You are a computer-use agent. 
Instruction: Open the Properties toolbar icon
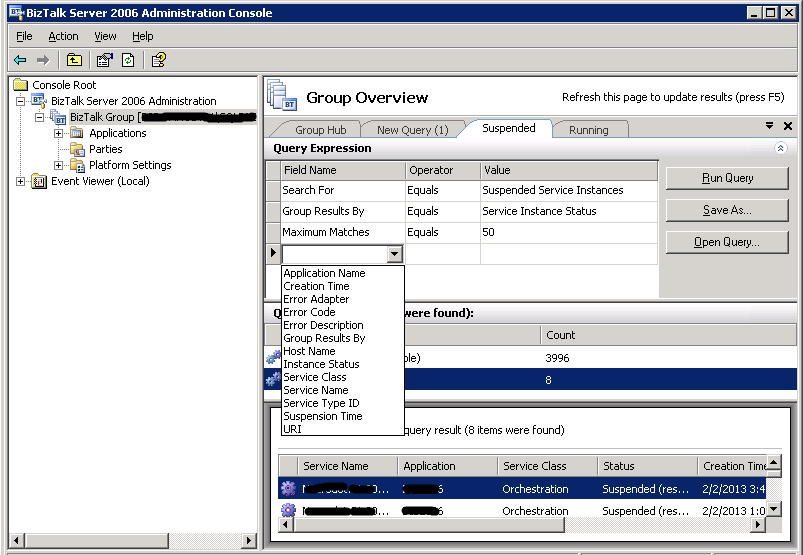[x=104, y=60]
